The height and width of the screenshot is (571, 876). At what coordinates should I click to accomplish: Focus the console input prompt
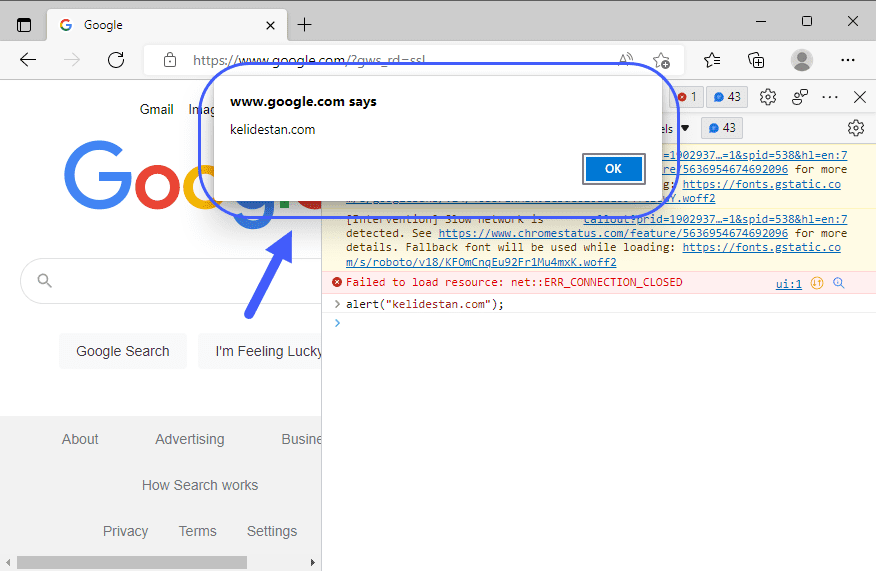tap(599, 322)
